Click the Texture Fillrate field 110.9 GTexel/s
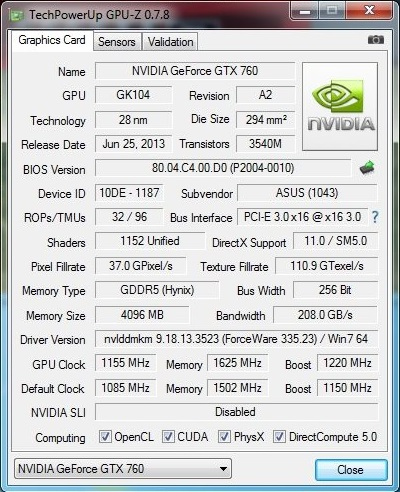This screenshot has width=400, height=492. click(327, 266)
